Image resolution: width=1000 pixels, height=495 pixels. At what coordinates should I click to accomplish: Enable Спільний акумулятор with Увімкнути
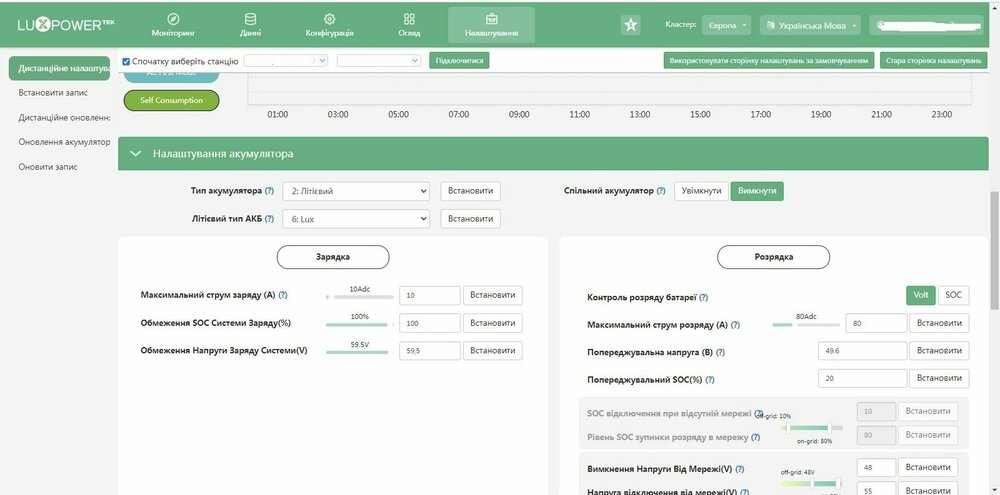(702, 191)
